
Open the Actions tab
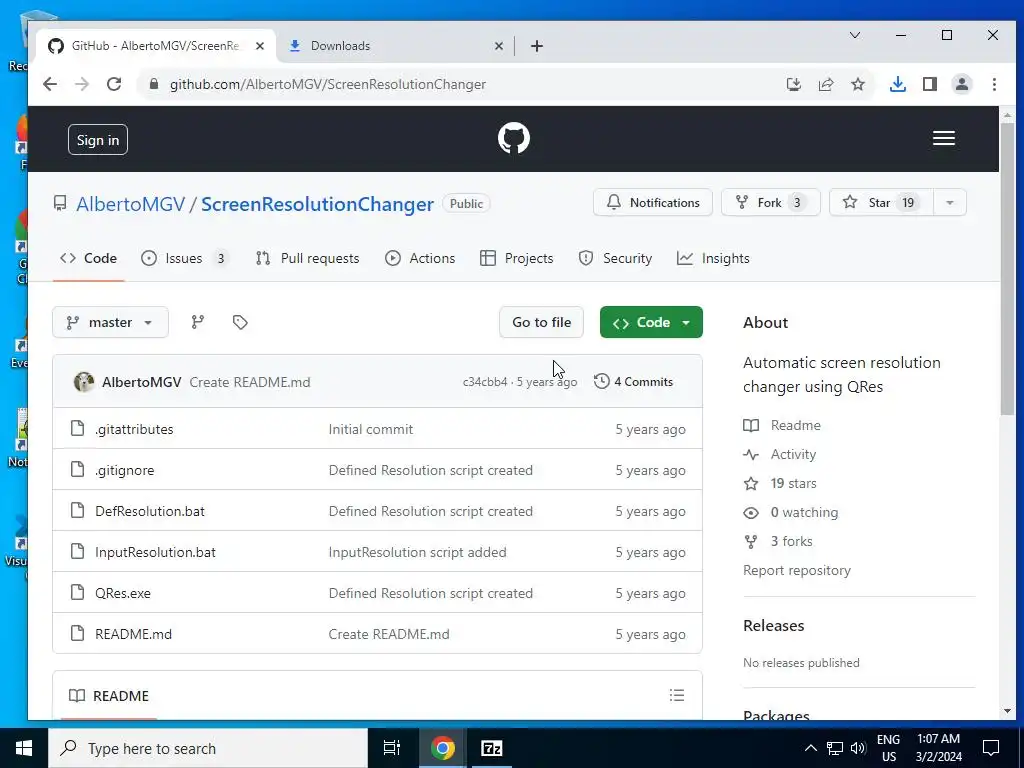coord(420,259)
